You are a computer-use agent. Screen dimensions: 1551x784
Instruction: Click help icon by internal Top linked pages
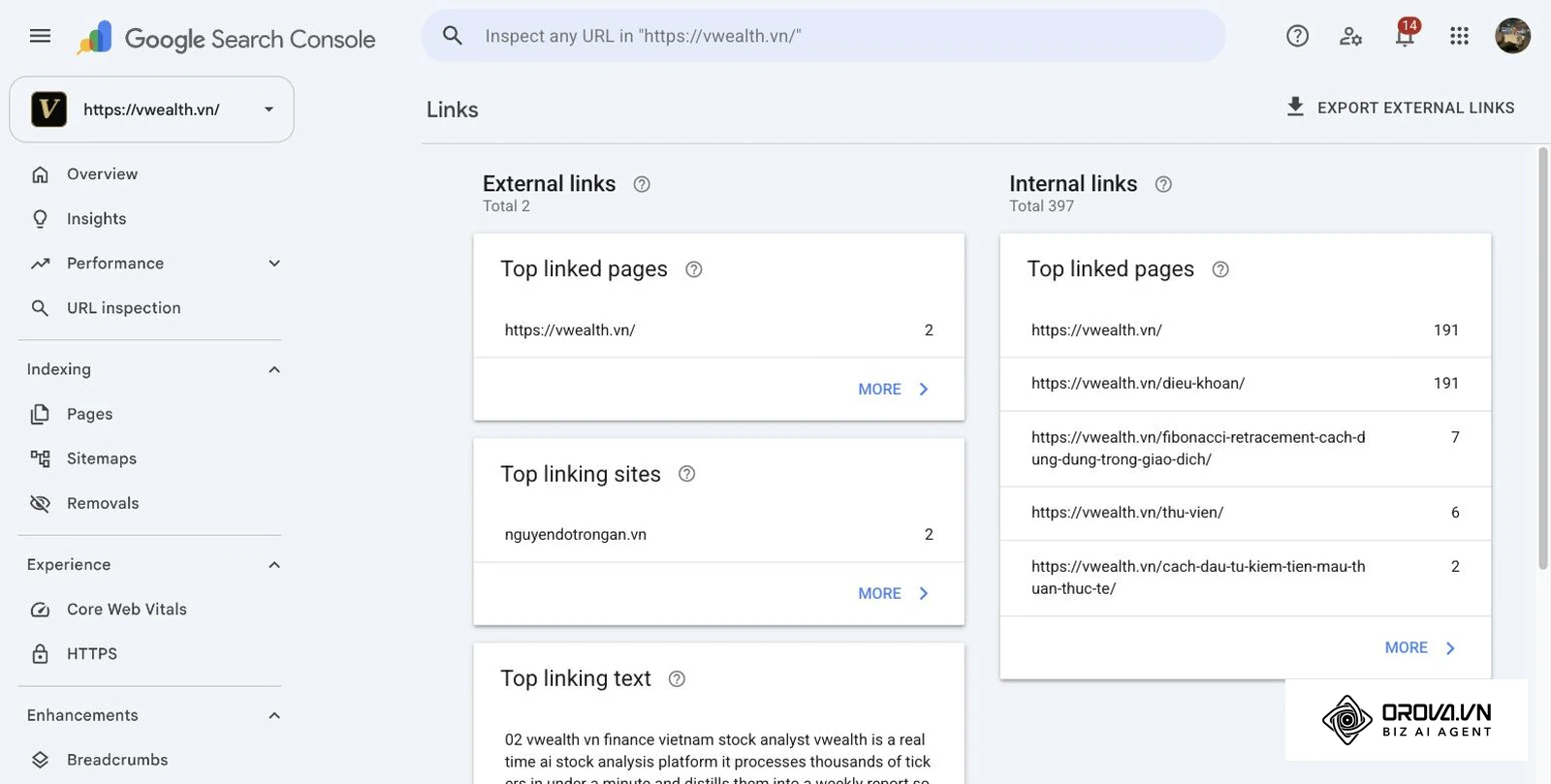(x=1220, y=269)
